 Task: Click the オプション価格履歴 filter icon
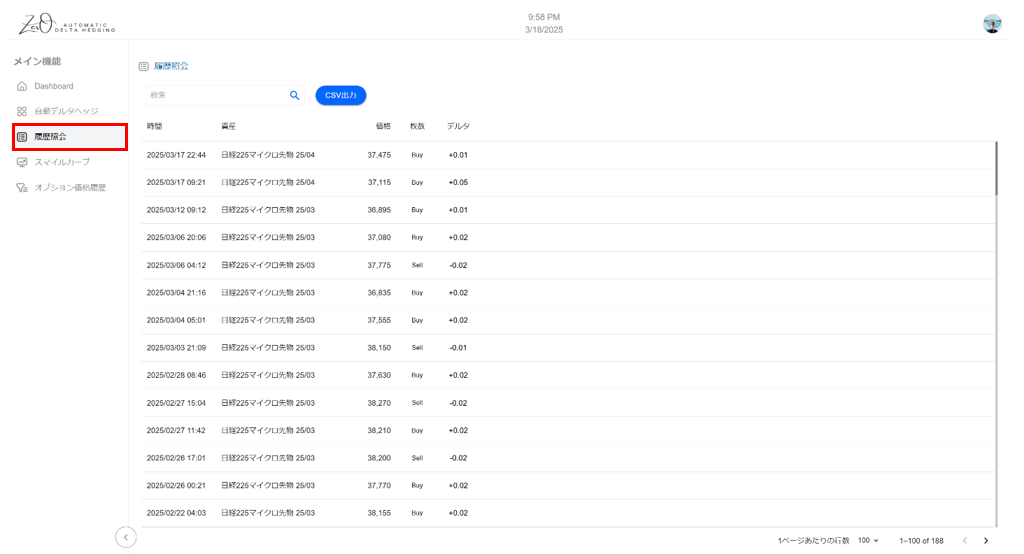click(22, 187)
